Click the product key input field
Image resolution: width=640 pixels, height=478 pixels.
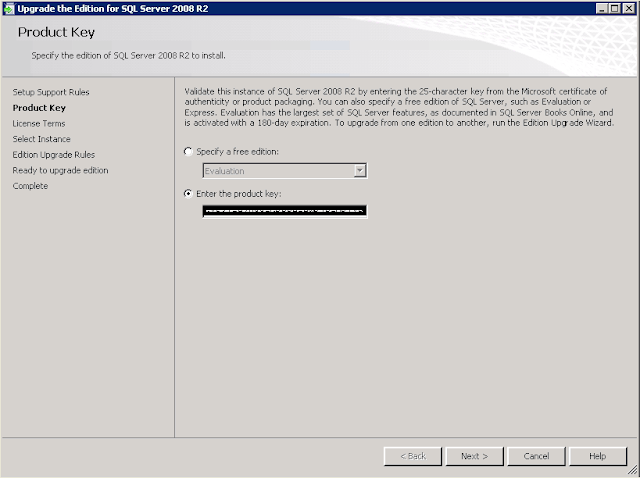pos(284,211)
